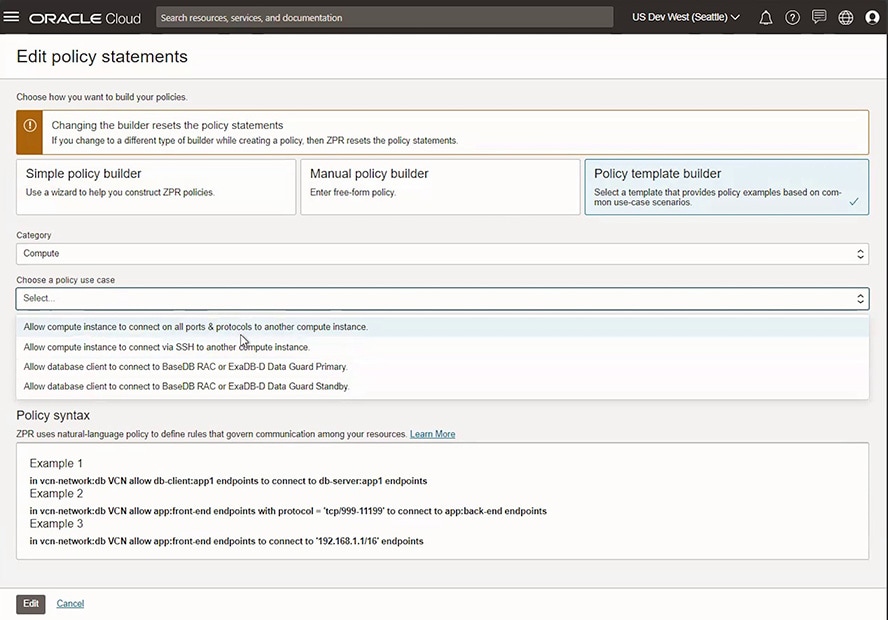Select the Data Guard Standby option
This screenshot has width=888, height=620.
click(186, 386)
